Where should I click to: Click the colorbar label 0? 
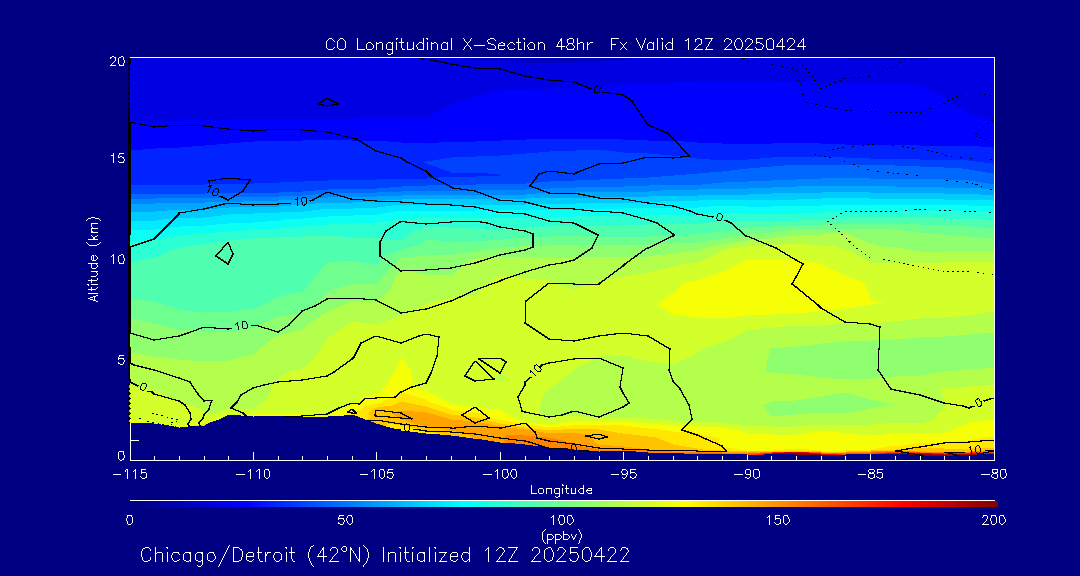(x=129, y=520)
